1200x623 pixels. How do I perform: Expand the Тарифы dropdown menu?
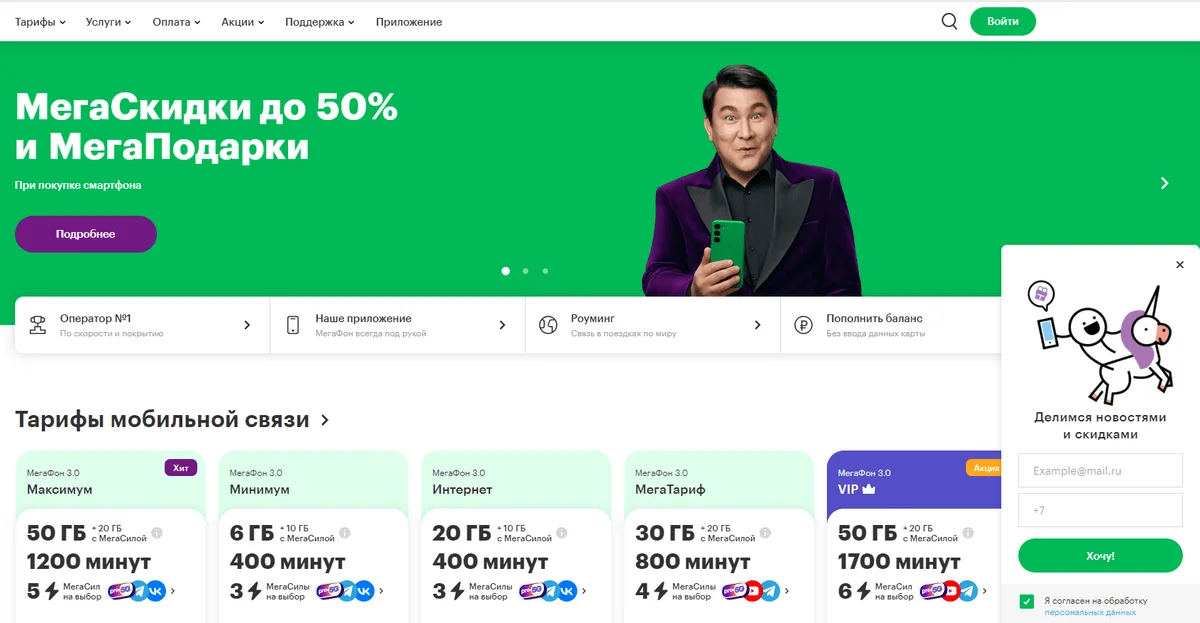(40, 22)
